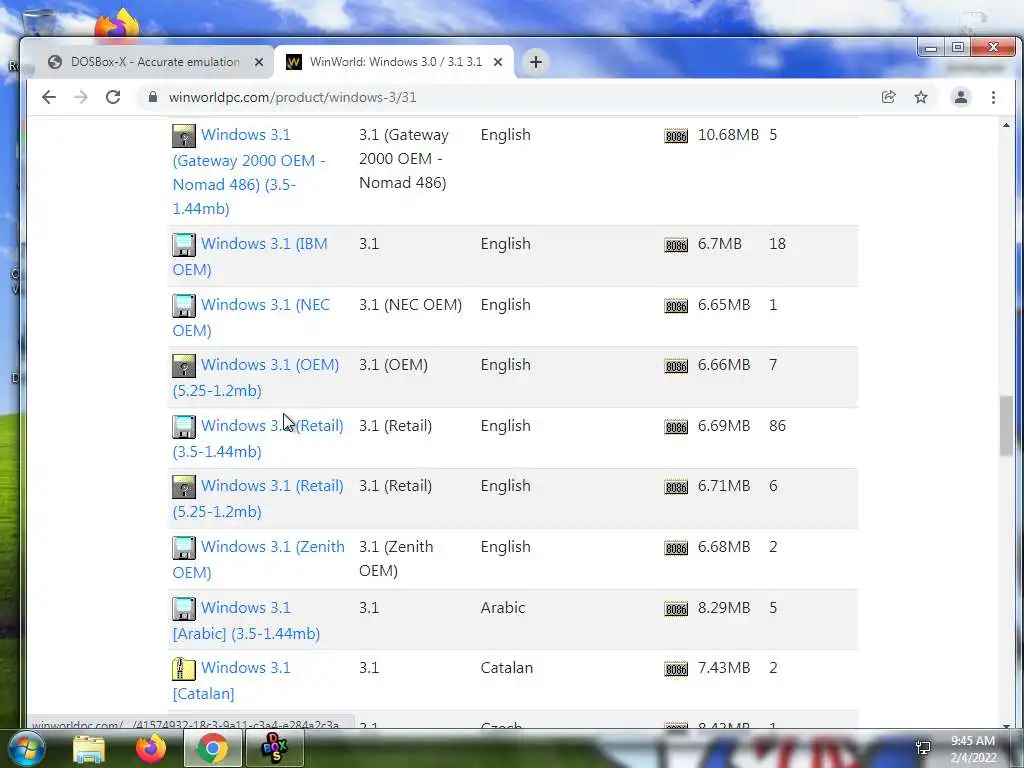The height and width of the screenshot is (768, 1024).
Task: Click disk icon for Windows 3.1 Retail 3.5-1.44mb
Action: [x=184, y=426]
